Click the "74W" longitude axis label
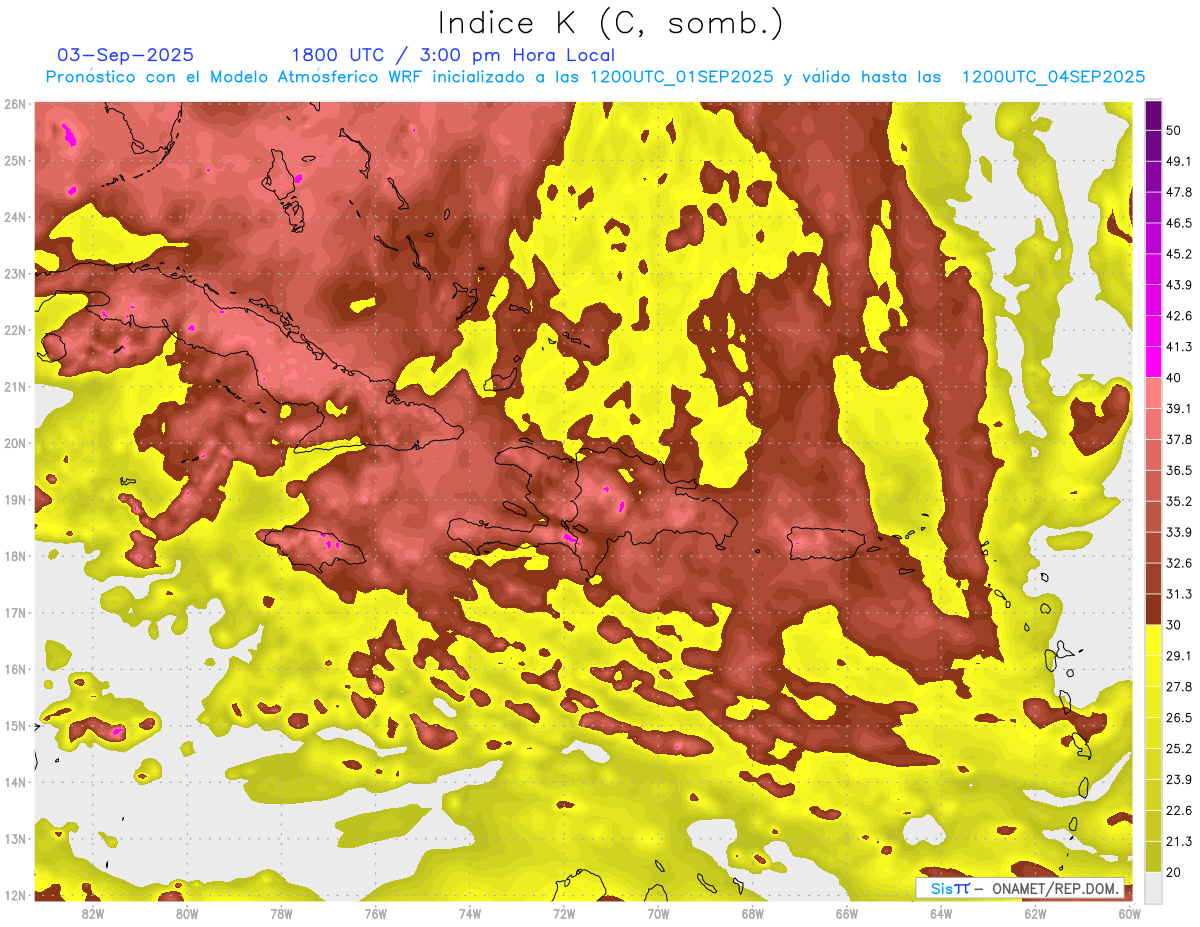 470,914
